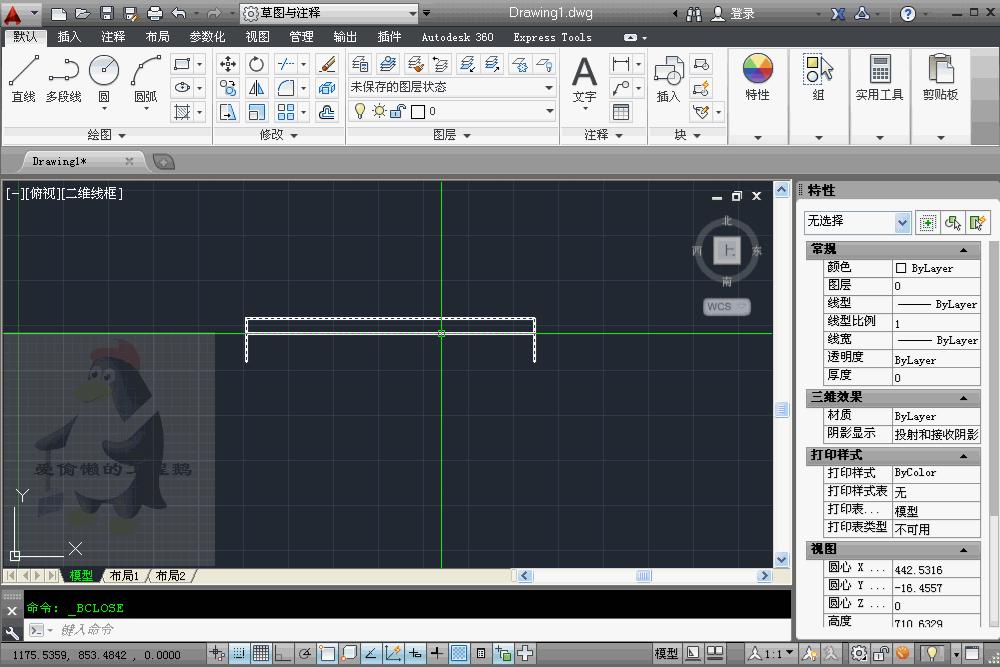Toggle Grid display in status bar
This screenshot has width=1000, height=667.
(261, 654)
